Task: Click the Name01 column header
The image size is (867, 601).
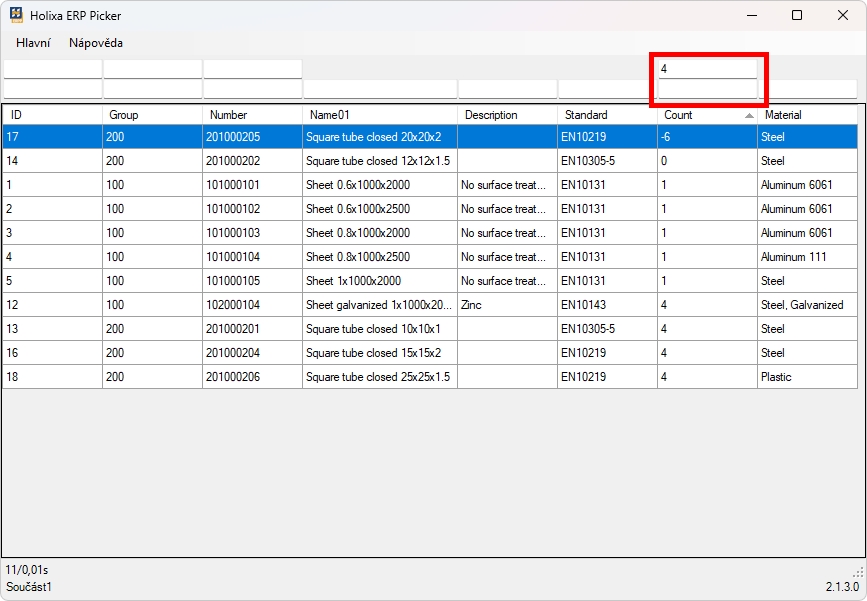Action: coord(379,115)
